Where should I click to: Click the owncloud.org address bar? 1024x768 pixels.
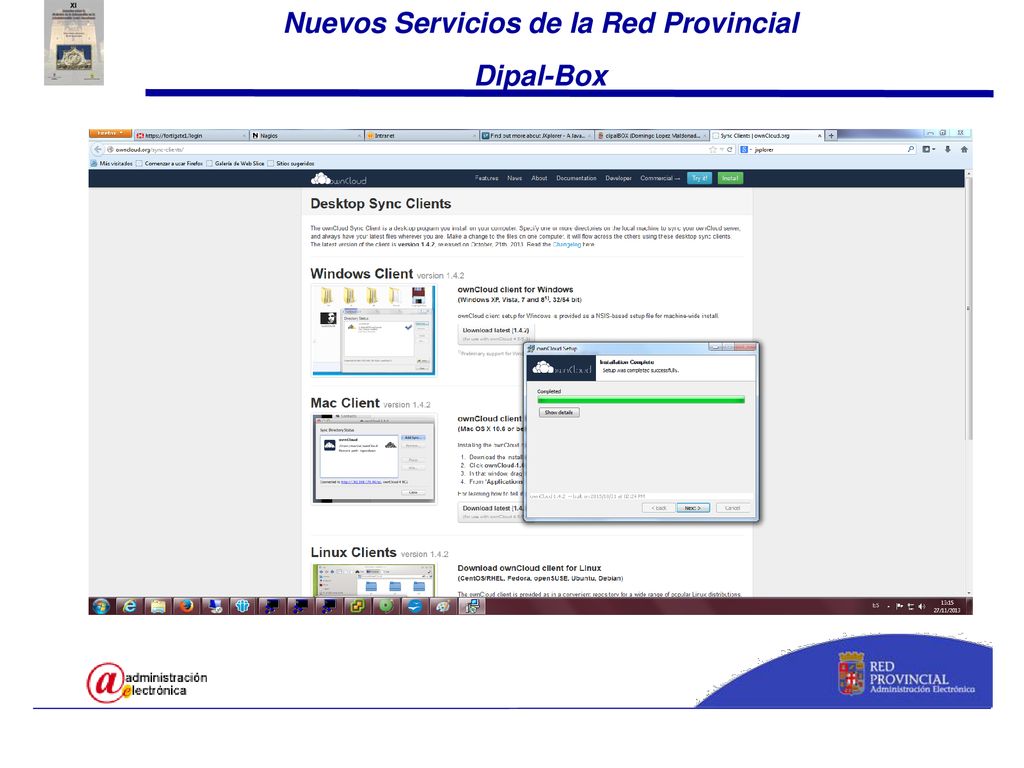click(405, 150)
